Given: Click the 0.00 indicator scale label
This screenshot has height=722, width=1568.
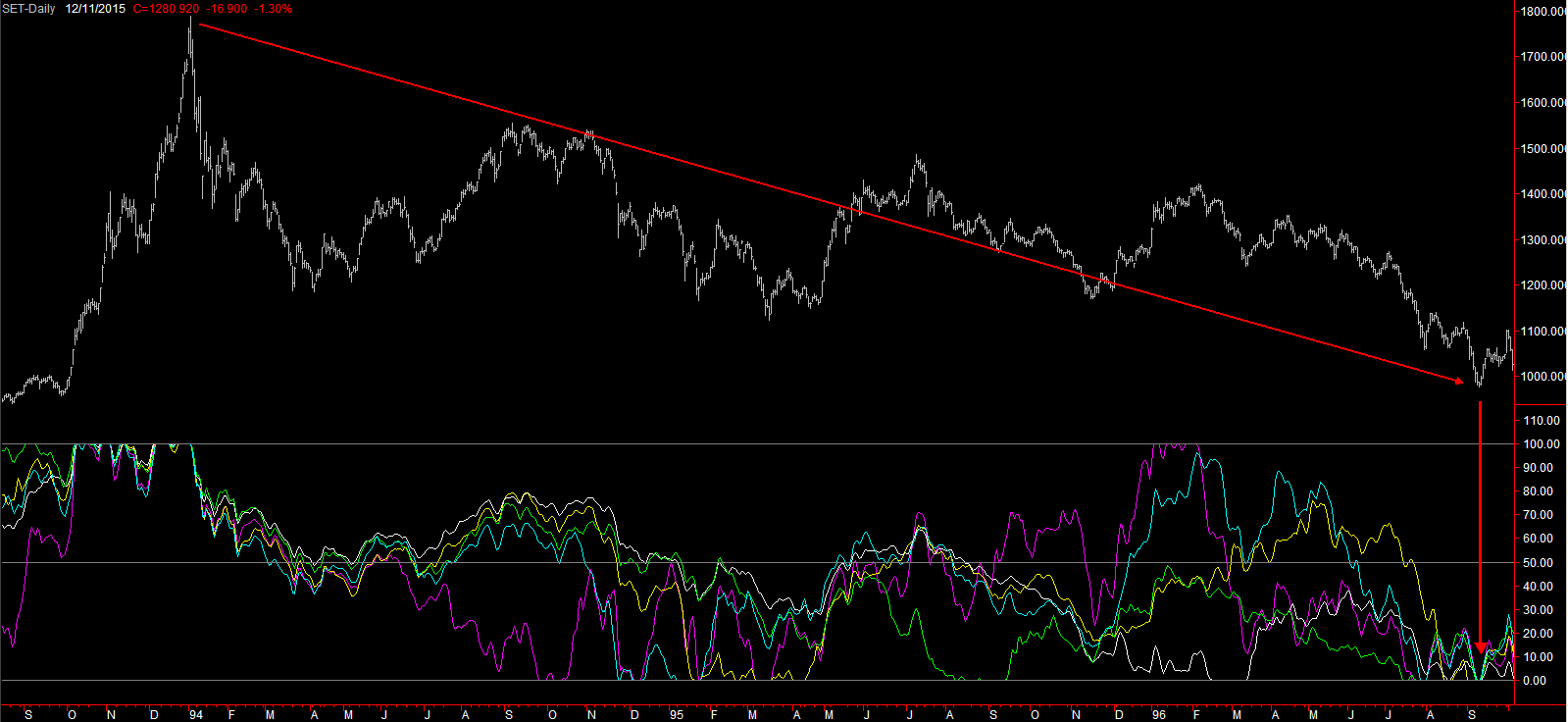Looking at the screenshot, I should click(1536, 681).
